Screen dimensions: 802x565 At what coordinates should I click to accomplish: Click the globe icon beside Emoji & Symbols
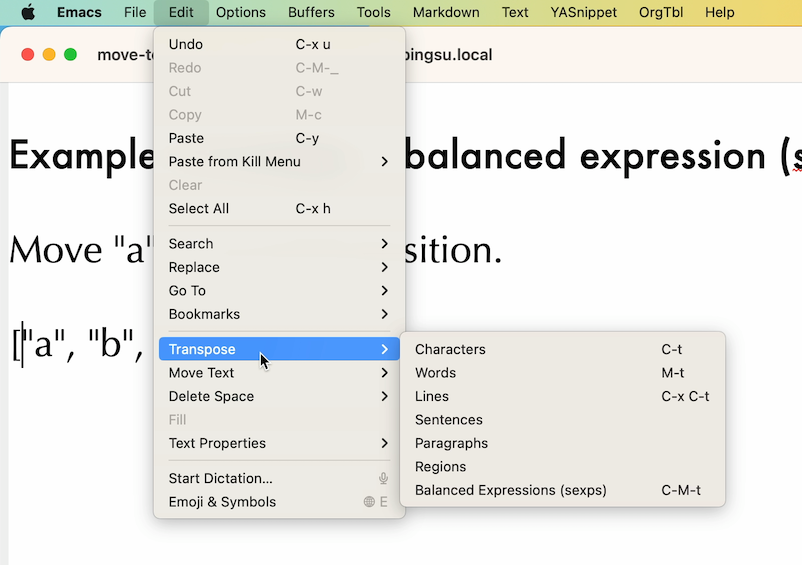coord(369,502)
